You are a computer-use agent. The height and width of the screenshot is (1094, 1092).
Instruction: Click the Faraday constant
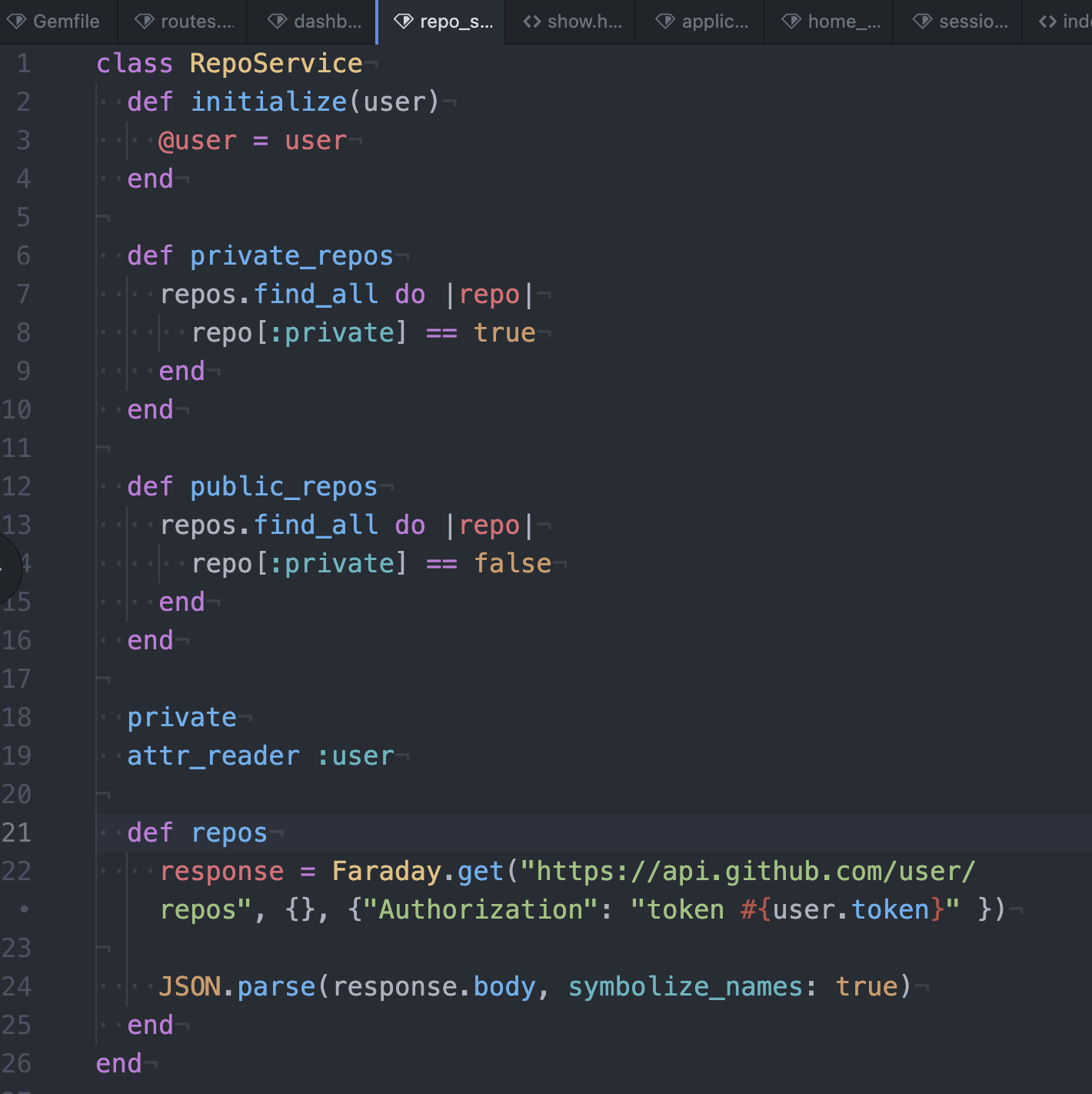click(x=387, y=871)
